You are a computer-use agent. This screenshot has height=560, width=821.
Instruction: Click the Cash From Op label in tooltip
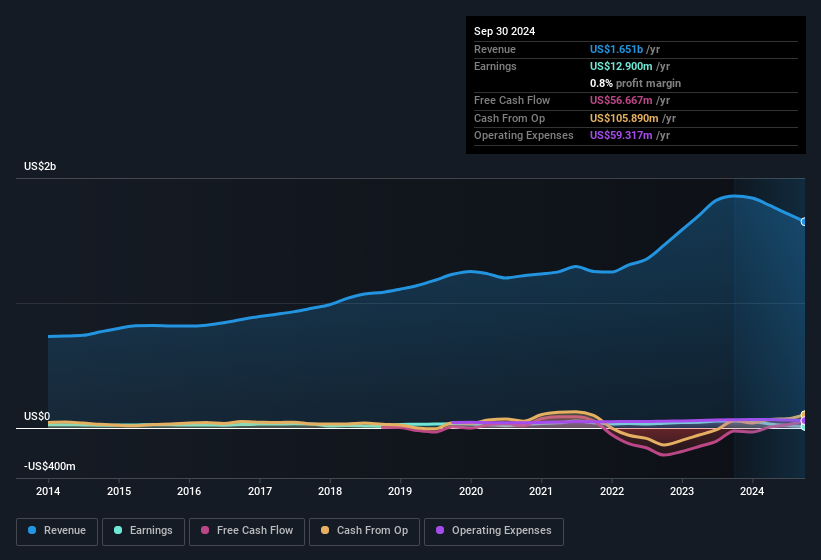509,118
